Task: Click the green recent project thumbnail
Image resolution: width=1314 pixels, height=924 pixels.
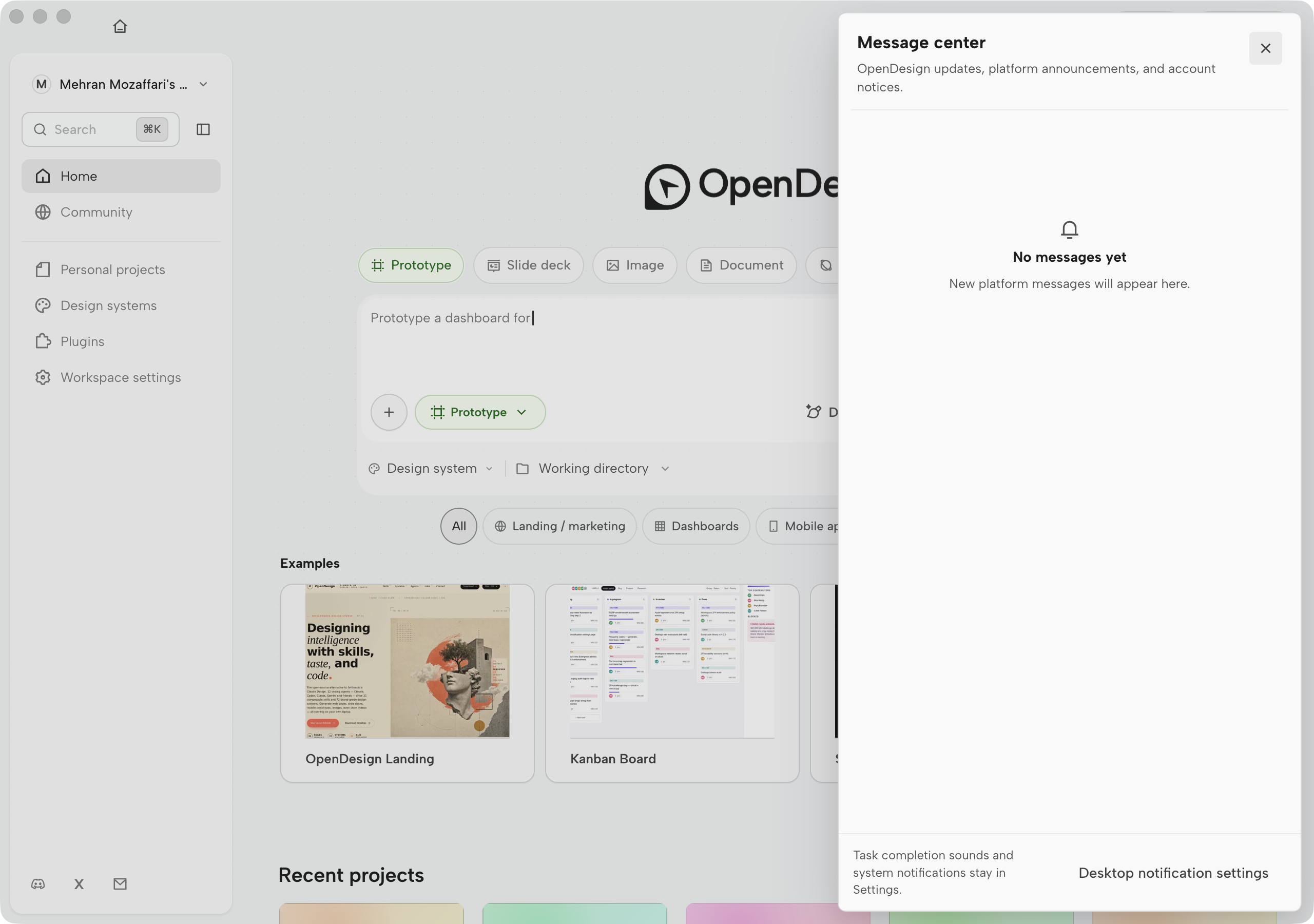Action: coord(574,913)
